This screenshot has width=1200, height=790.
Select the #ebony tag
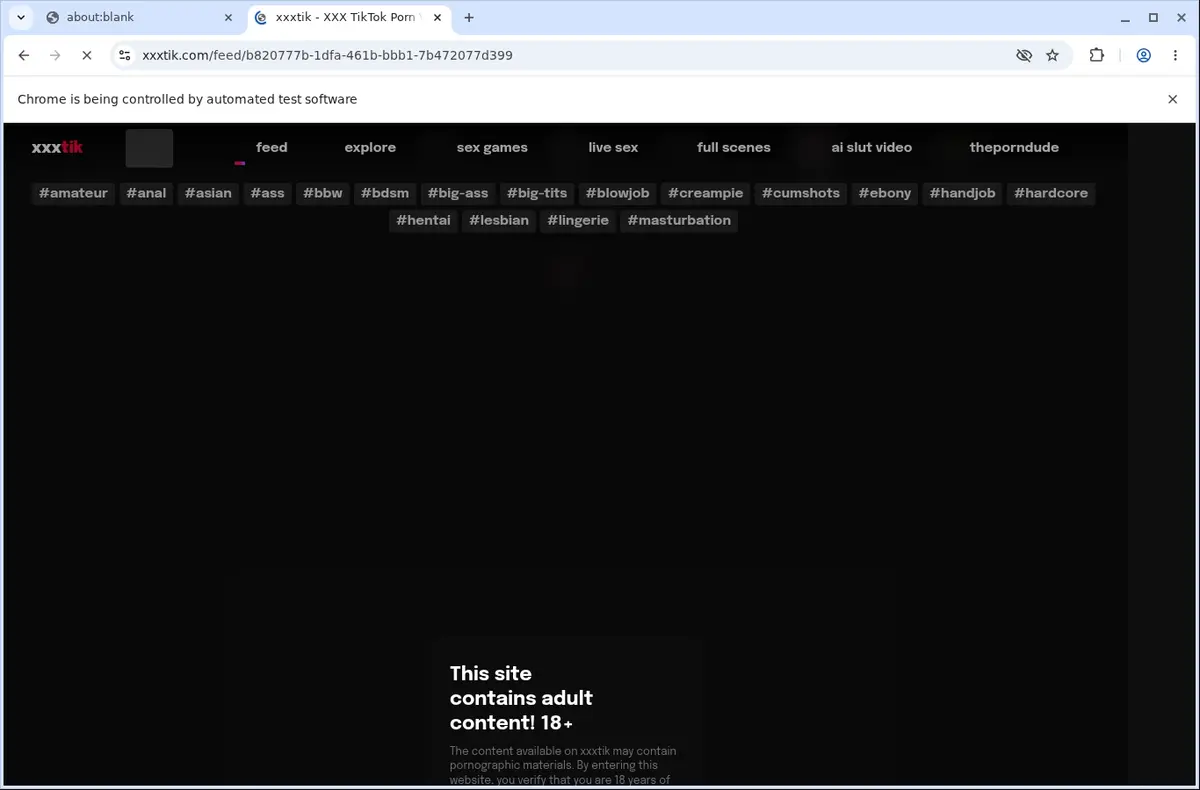885,193
